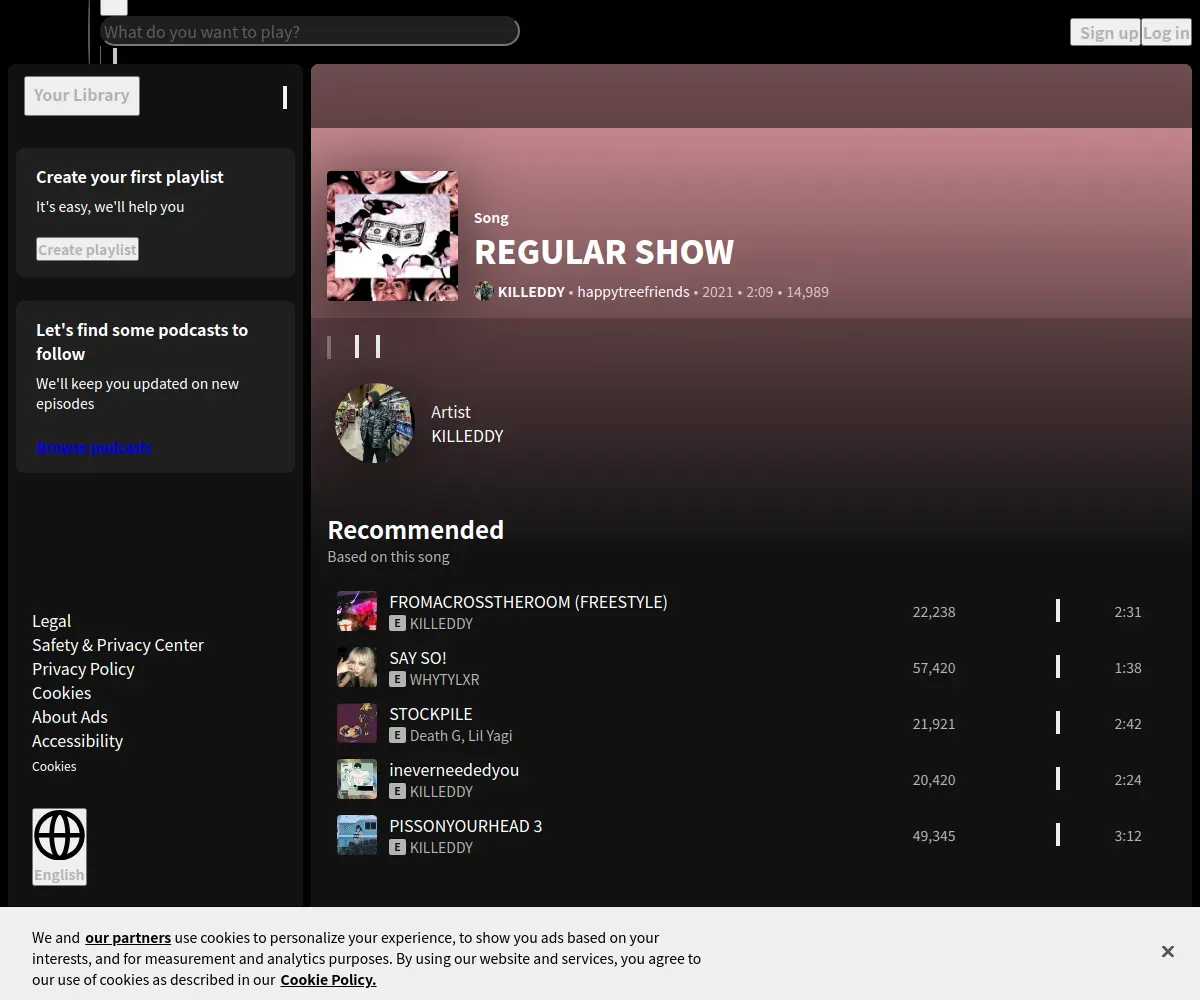Click the KILLEDDY name in the Artist card
The width and height of the screenshot is (1200, 1000).
pyautogui.click(x=467, y=436)
